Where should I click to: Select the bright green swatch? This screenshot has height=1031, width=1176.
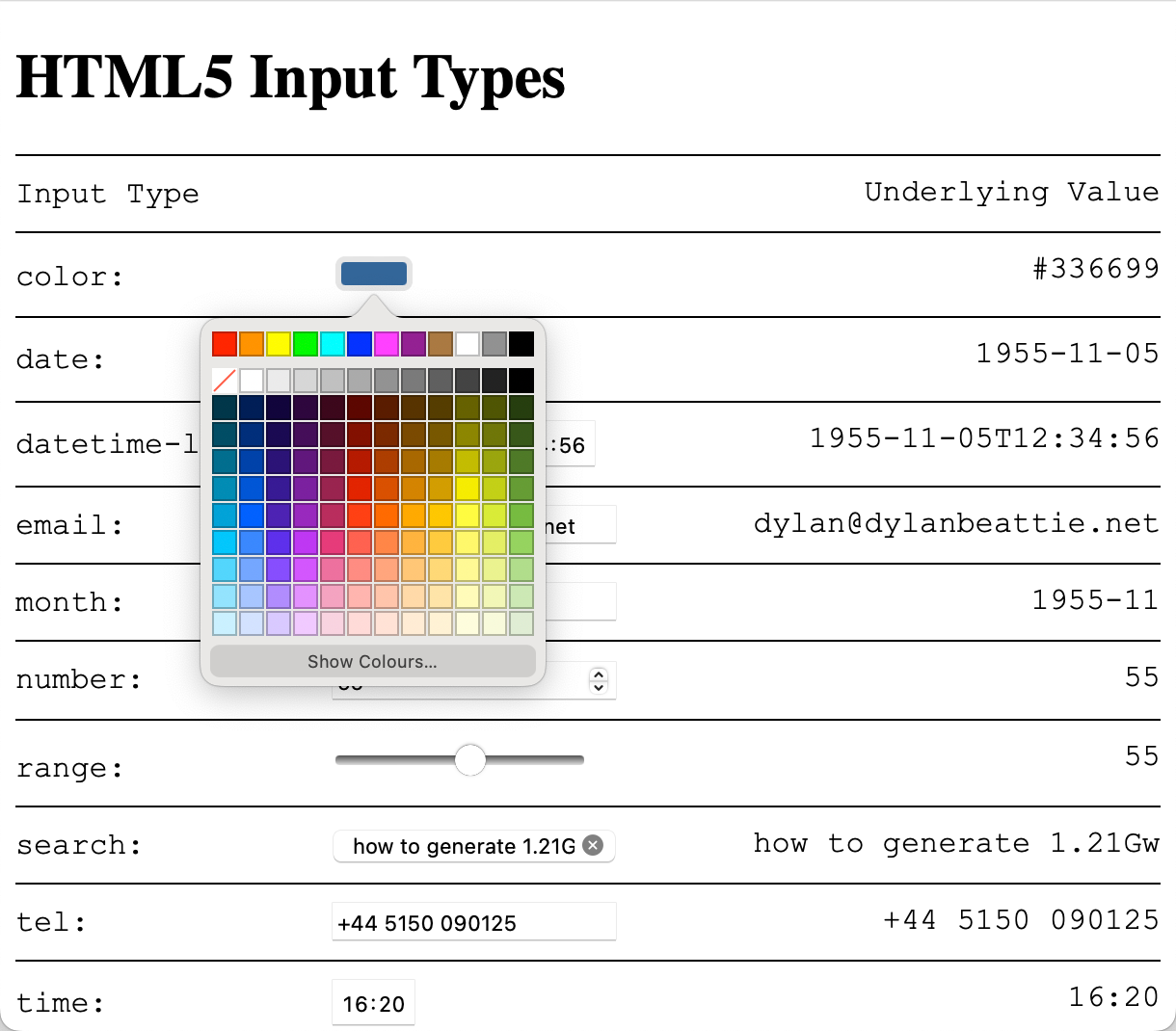305,343
